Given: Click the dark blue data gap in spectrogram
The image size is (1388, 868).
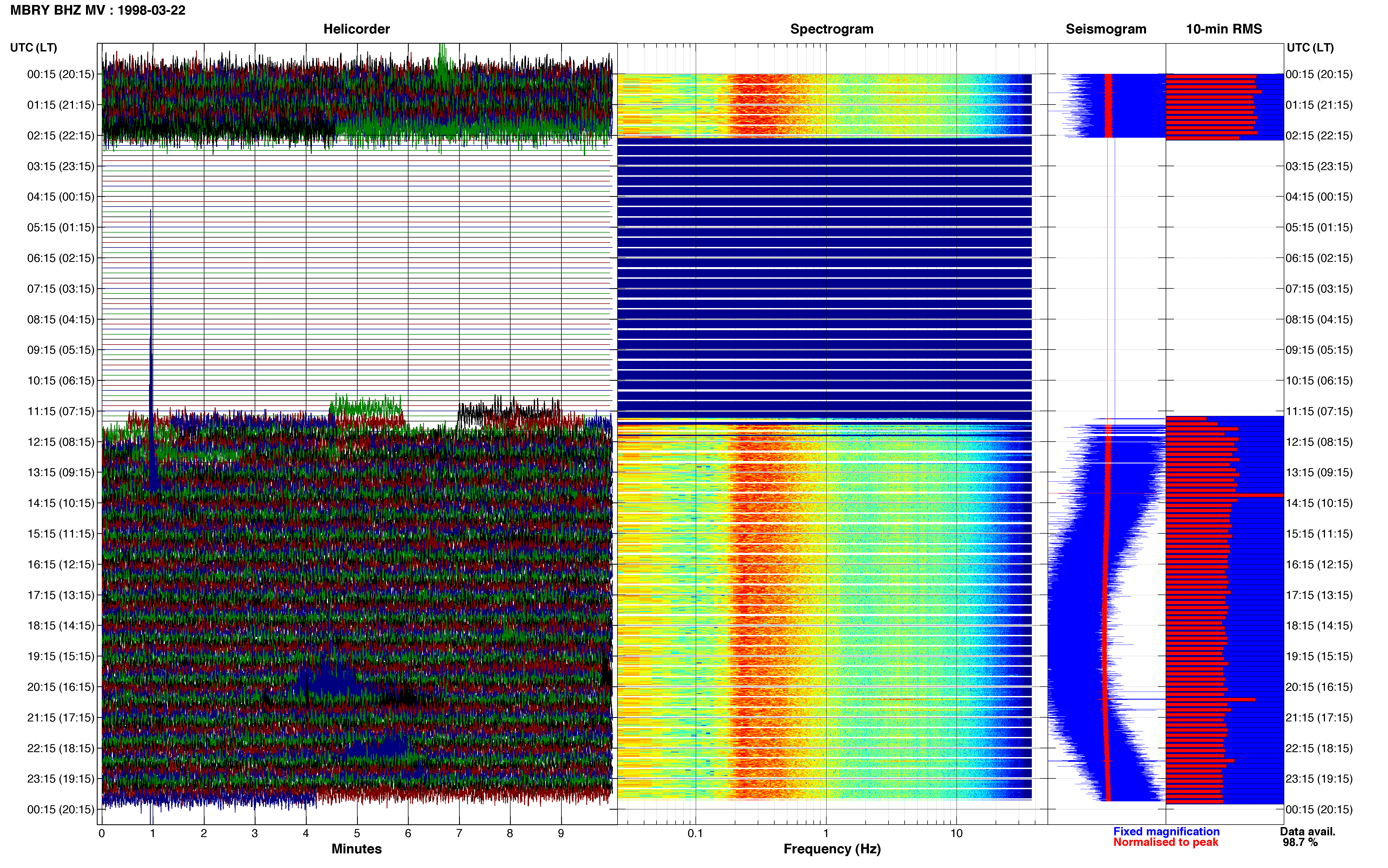Looking at the screenshot, I should pyautogui.click(x=824, y=278).
